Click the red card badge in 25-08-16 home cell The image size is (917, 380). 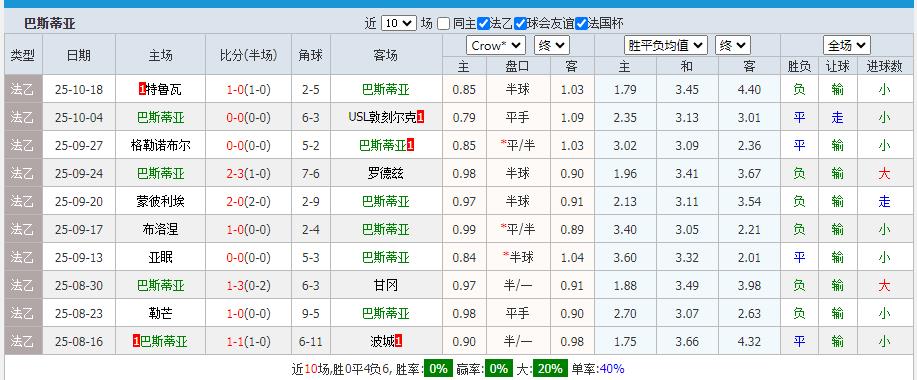click(136, 341)
